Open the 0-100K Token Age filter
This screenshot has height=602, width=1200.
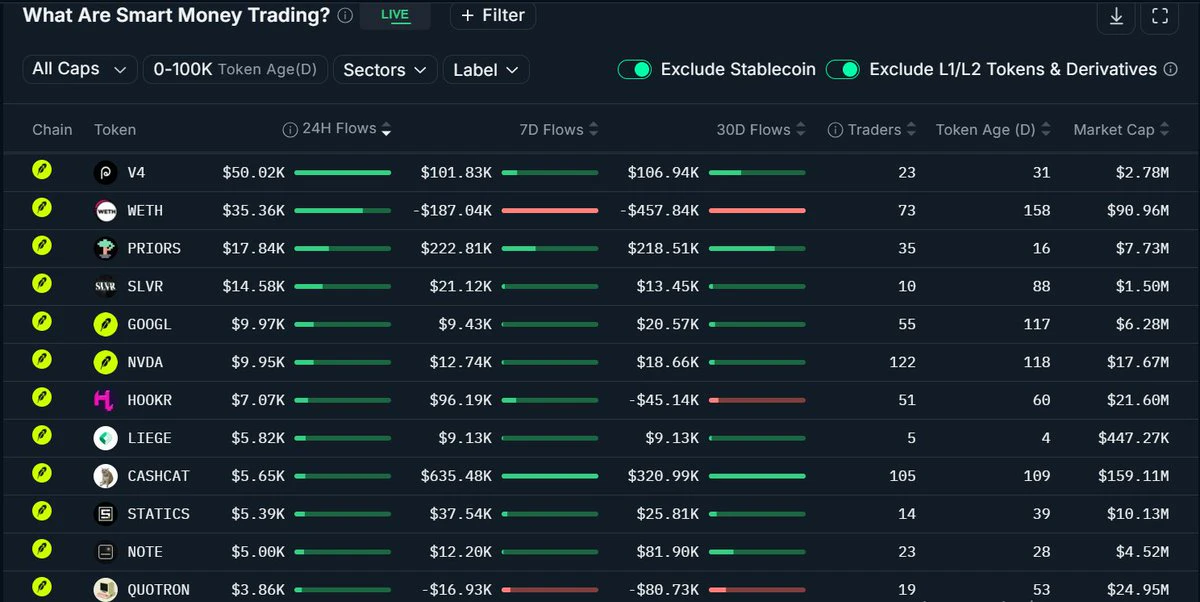click(235, 69)
